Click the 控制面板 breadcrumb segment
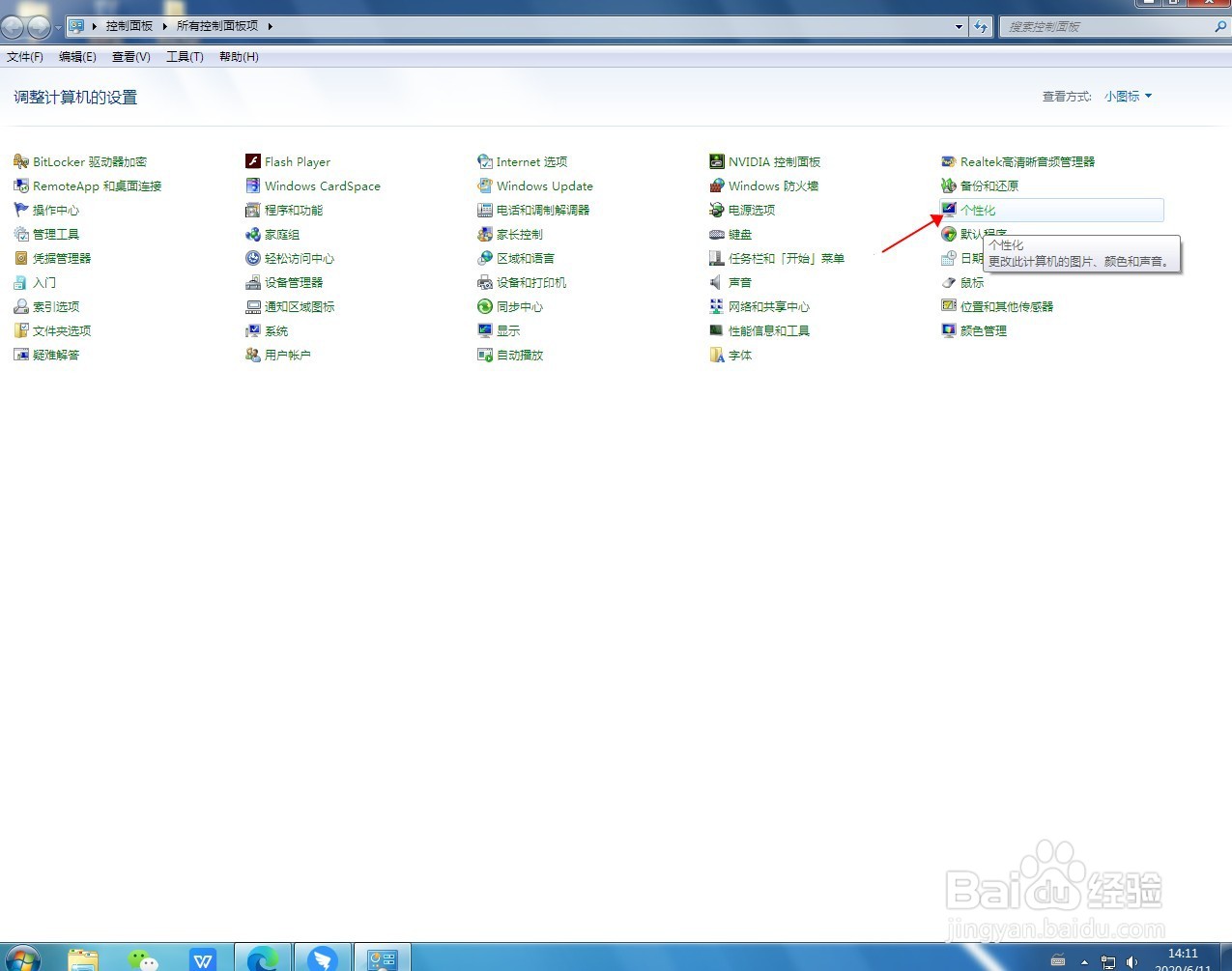This screenshot has width=1232, height=971. pos(129,26)
